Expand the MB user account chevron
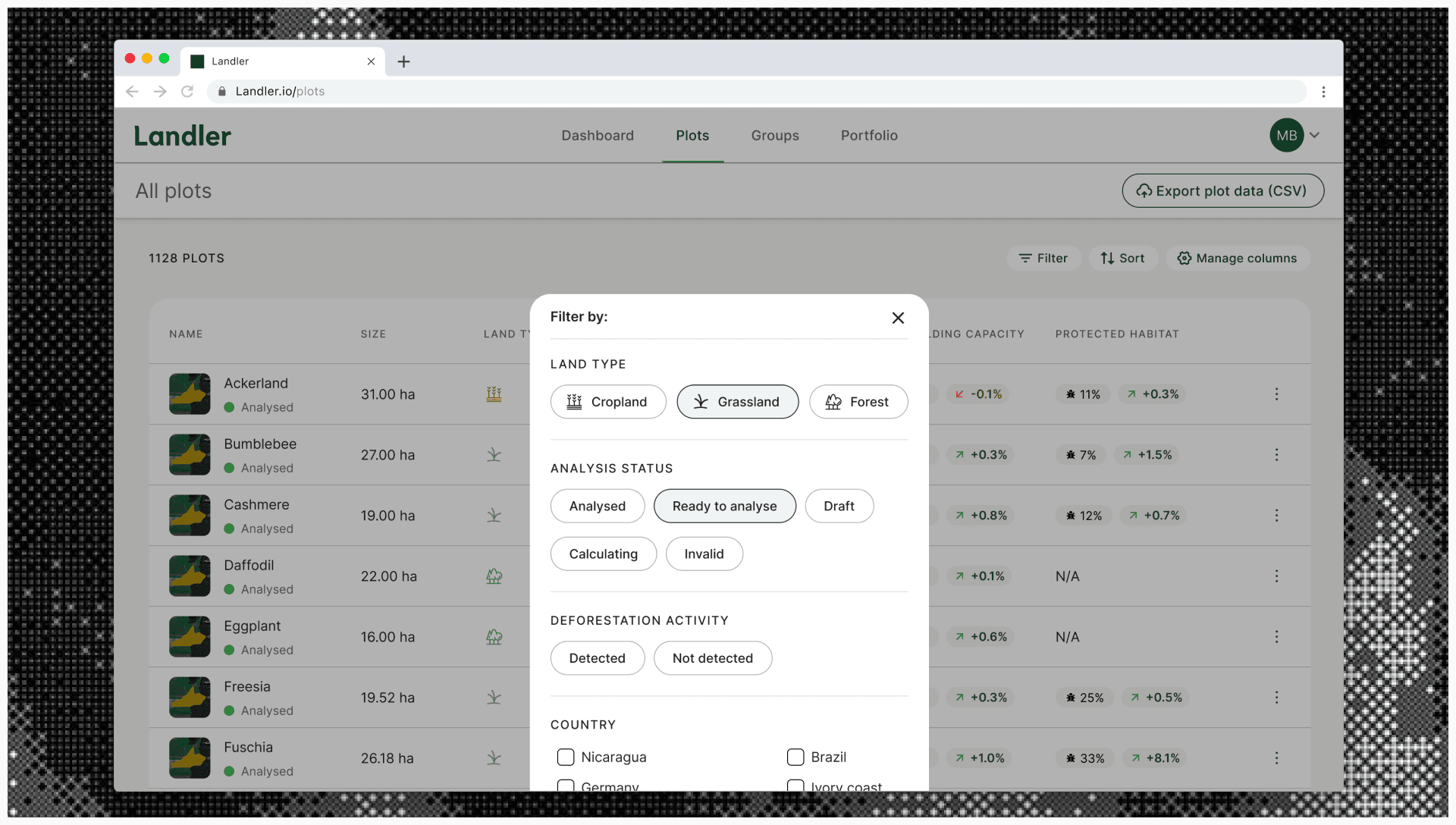1456x825 pixels. tap(1315, 135)
